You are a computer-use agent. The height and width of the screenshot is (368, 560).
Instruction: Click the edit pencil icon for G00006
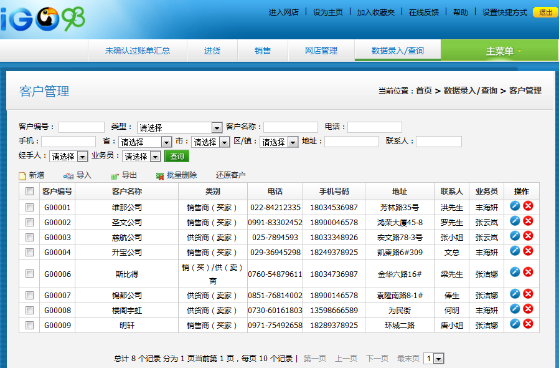point(515,272)
